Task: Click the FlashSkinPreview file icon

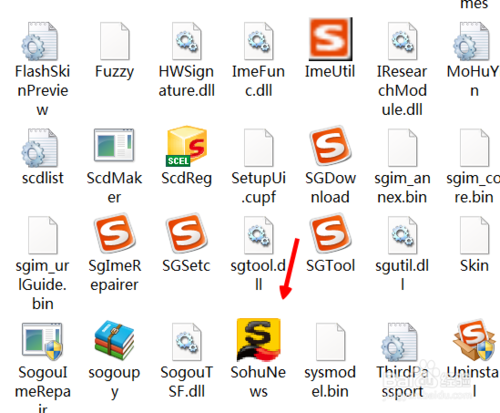Action: pos(40,41)
